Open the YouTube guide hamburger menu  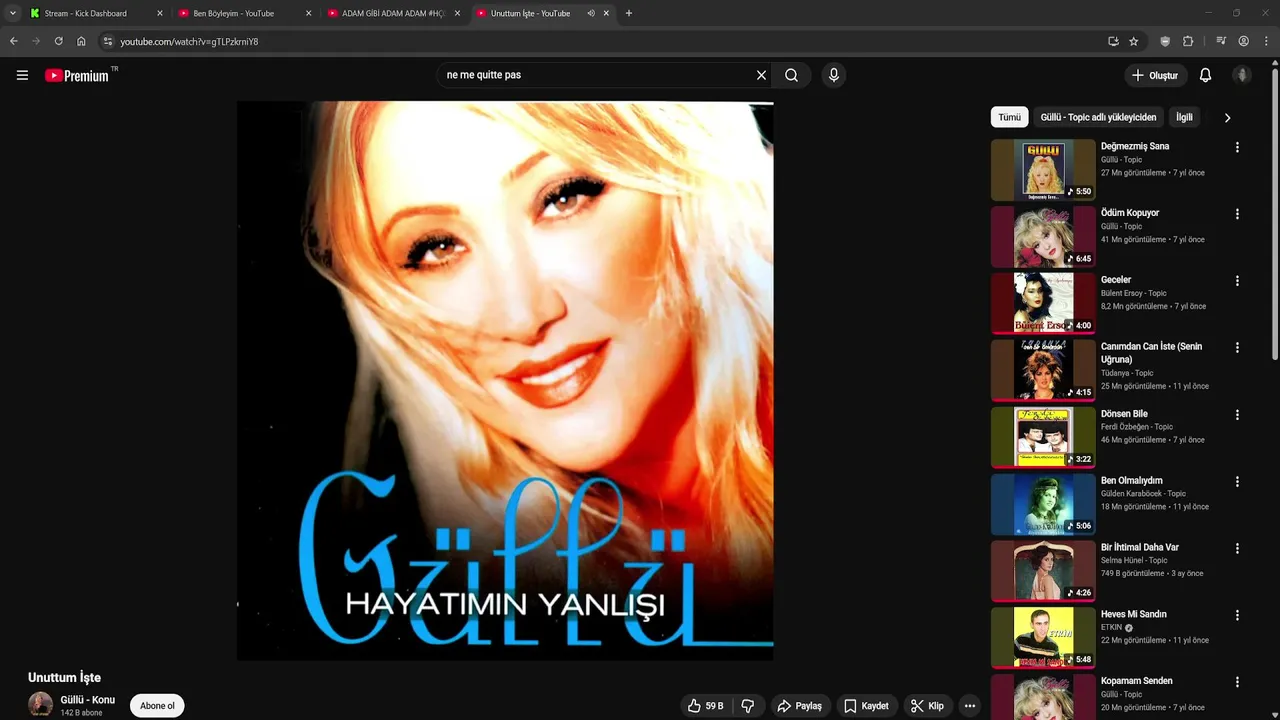tap(22, 75)
